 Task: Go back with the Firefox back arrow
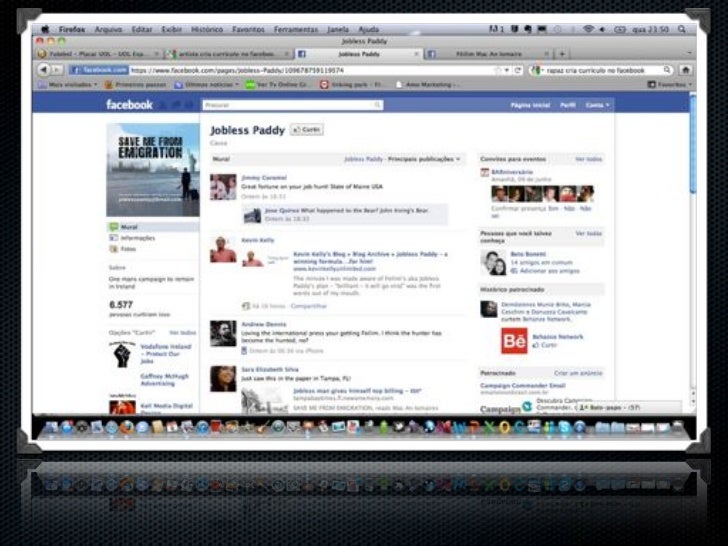pyautogui.click(x=44, y=70)
